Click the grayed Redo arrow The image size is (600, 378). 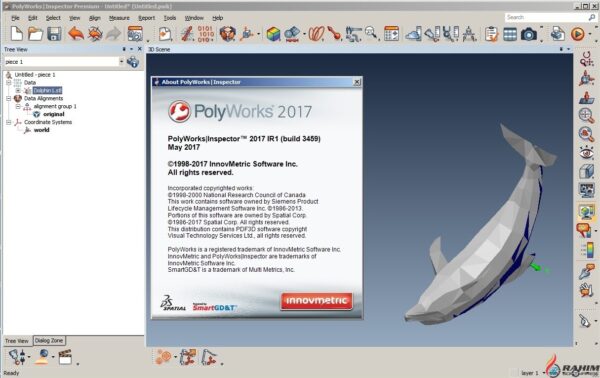pyautogui.click(x=113, y=34)
